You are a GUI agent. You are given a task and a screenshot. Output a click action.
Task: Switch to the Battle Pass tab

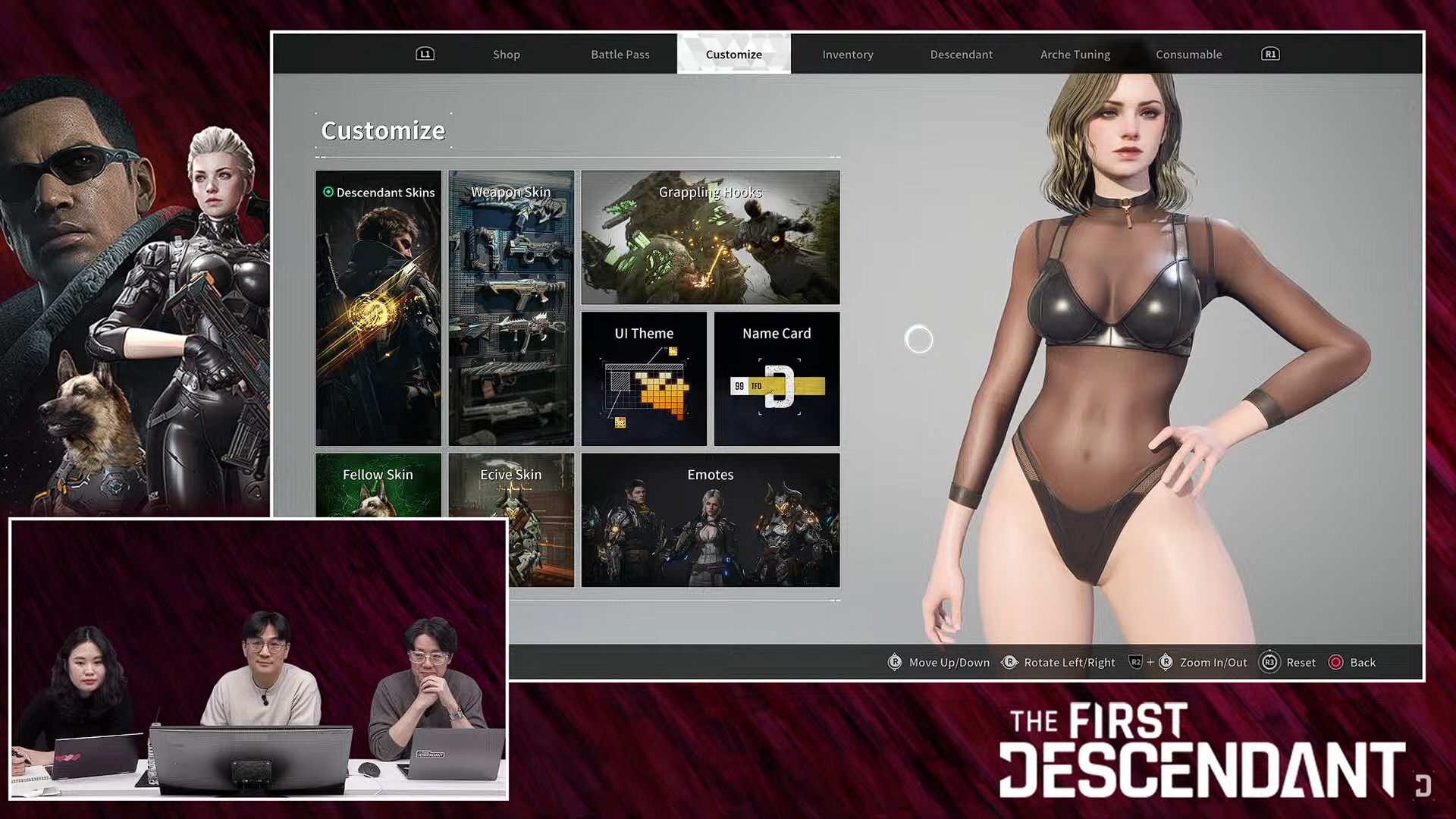coord(620,54)
